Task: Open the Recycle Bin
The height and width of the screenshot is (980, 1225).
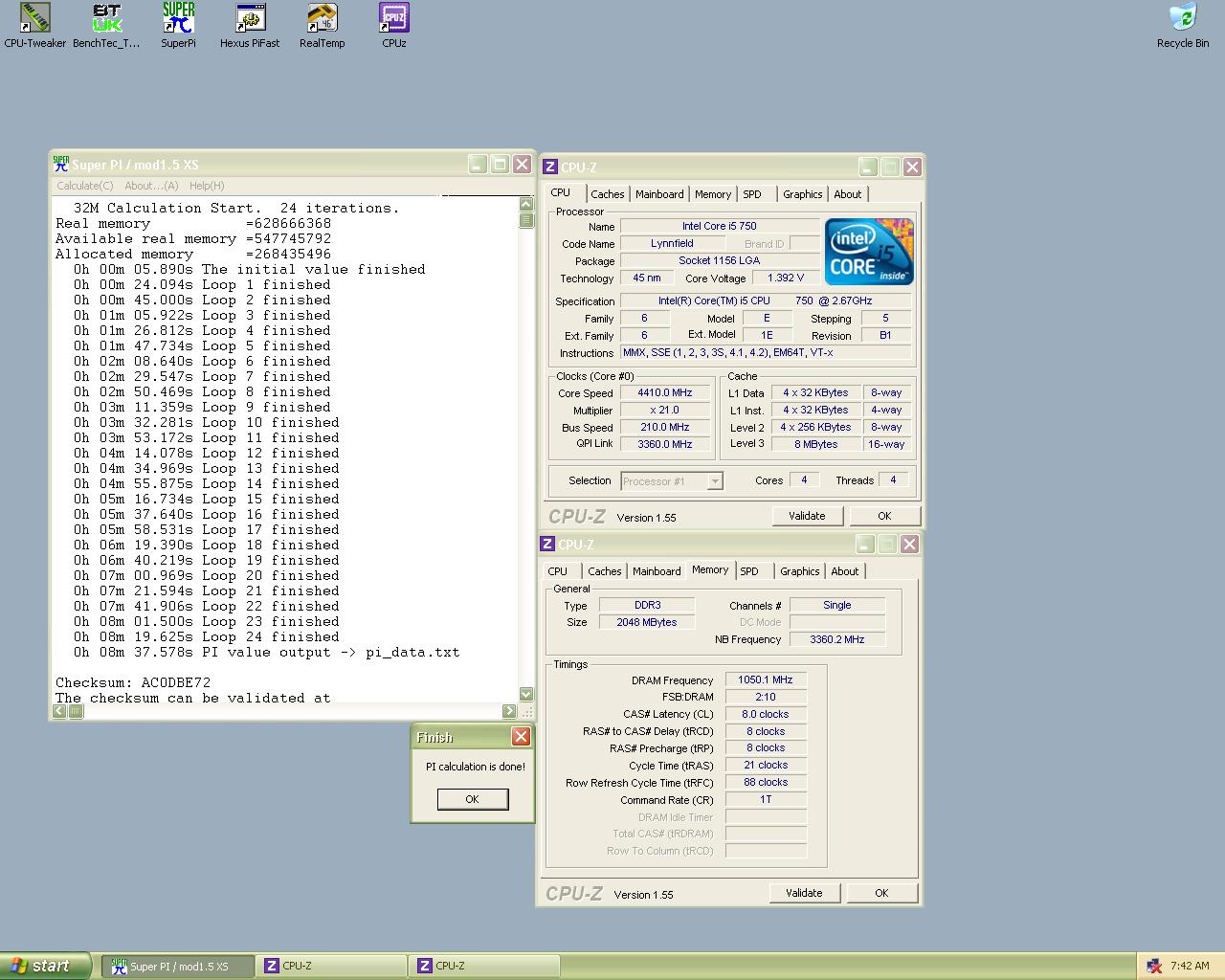Action: (x=1183, y=18)
